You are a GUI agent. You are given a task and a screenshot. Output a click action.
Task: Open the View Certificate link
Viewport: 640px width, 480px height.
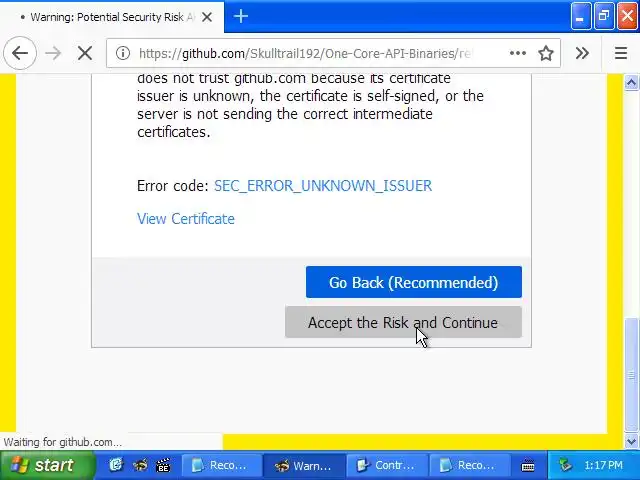tap(186, 219)
